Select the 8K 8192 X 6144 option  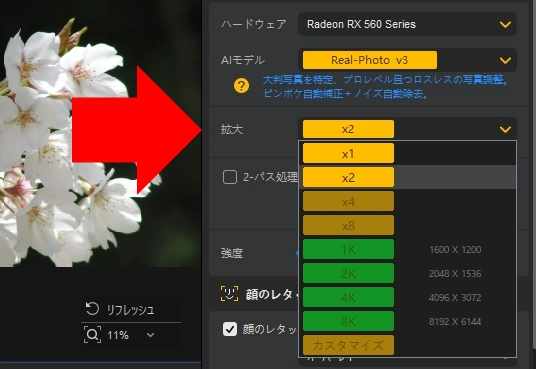tap(407, 321)
